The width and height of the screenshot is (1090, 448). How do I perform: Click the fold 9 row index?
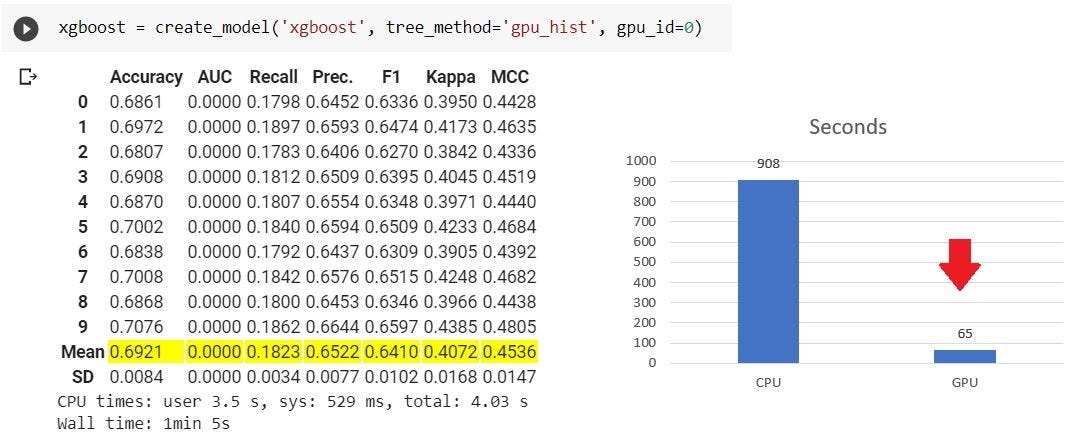click(x=82, y=327)
